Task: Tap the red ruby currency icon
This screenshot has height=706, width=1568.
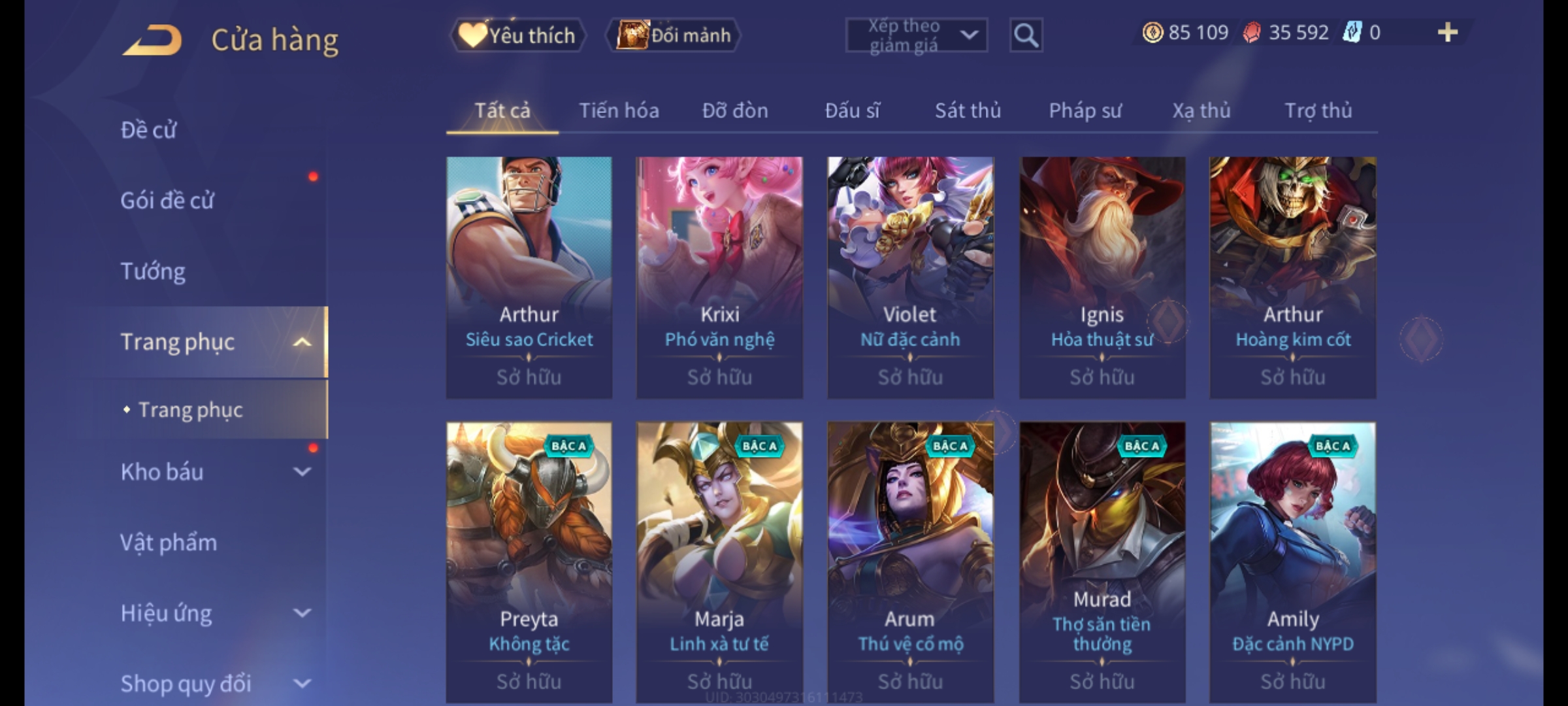Action: point(1252,32)
